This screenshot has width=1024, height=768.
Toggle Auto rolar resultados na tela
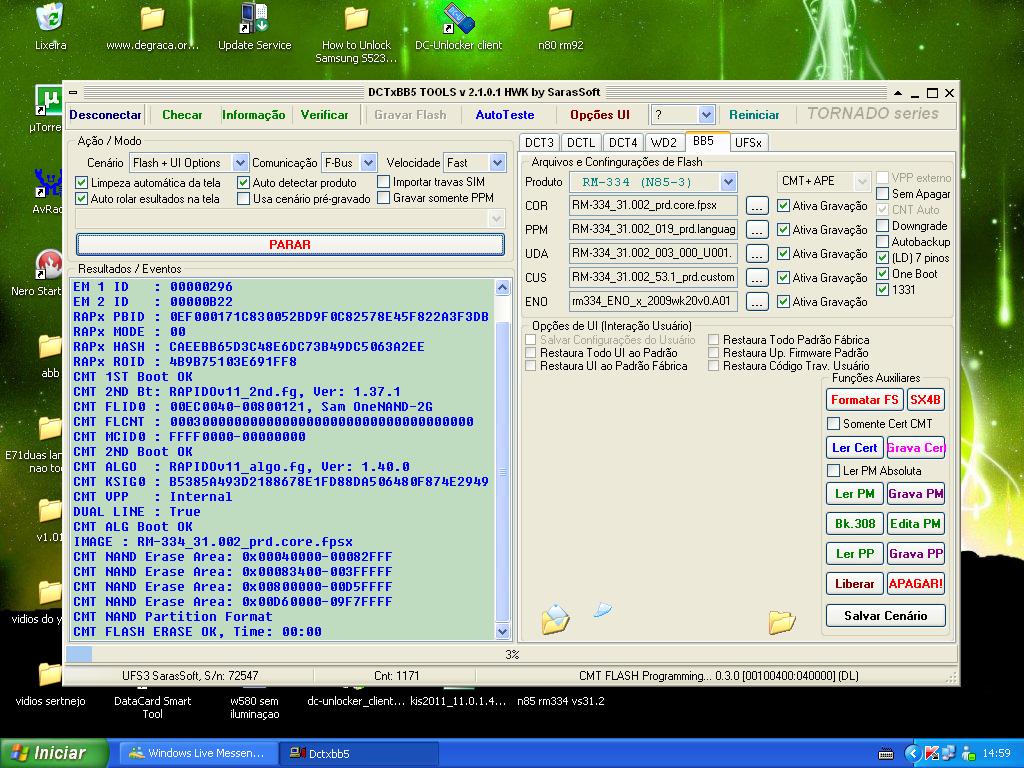click(82, 198)
